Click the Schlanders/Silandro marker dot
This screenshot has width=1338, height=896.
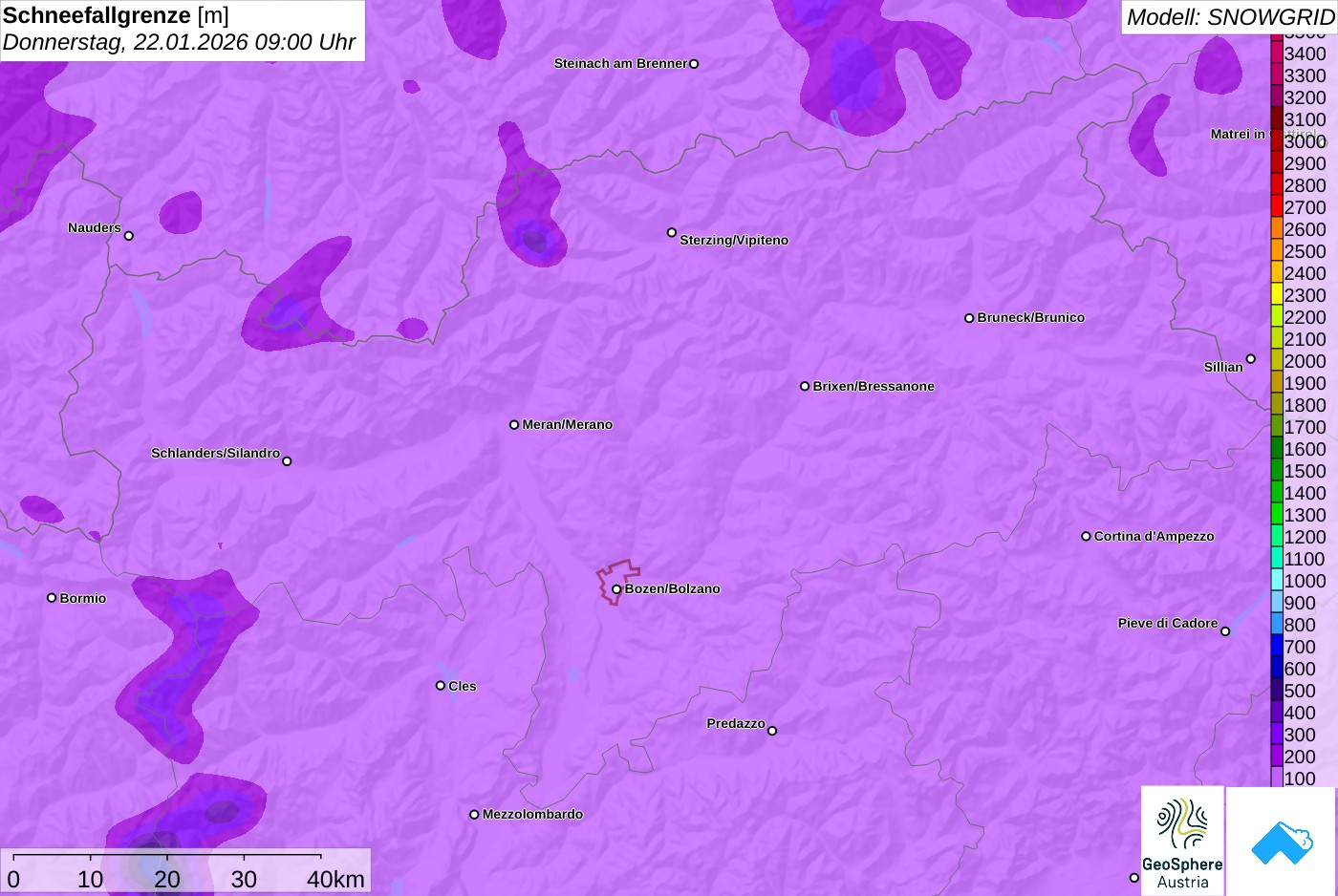click(287, 461)
